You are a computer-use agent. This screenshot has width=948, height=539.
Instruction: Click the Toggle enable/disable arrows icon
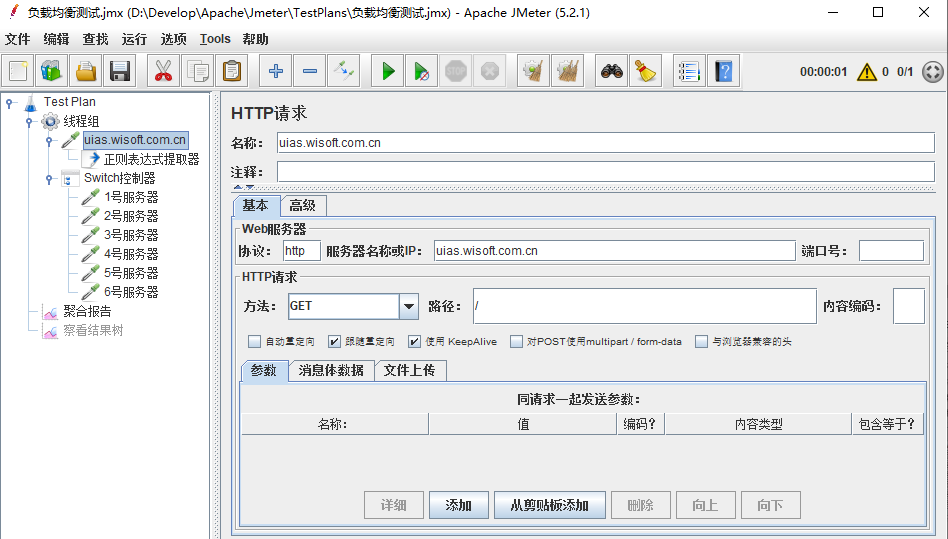[343, 71]
